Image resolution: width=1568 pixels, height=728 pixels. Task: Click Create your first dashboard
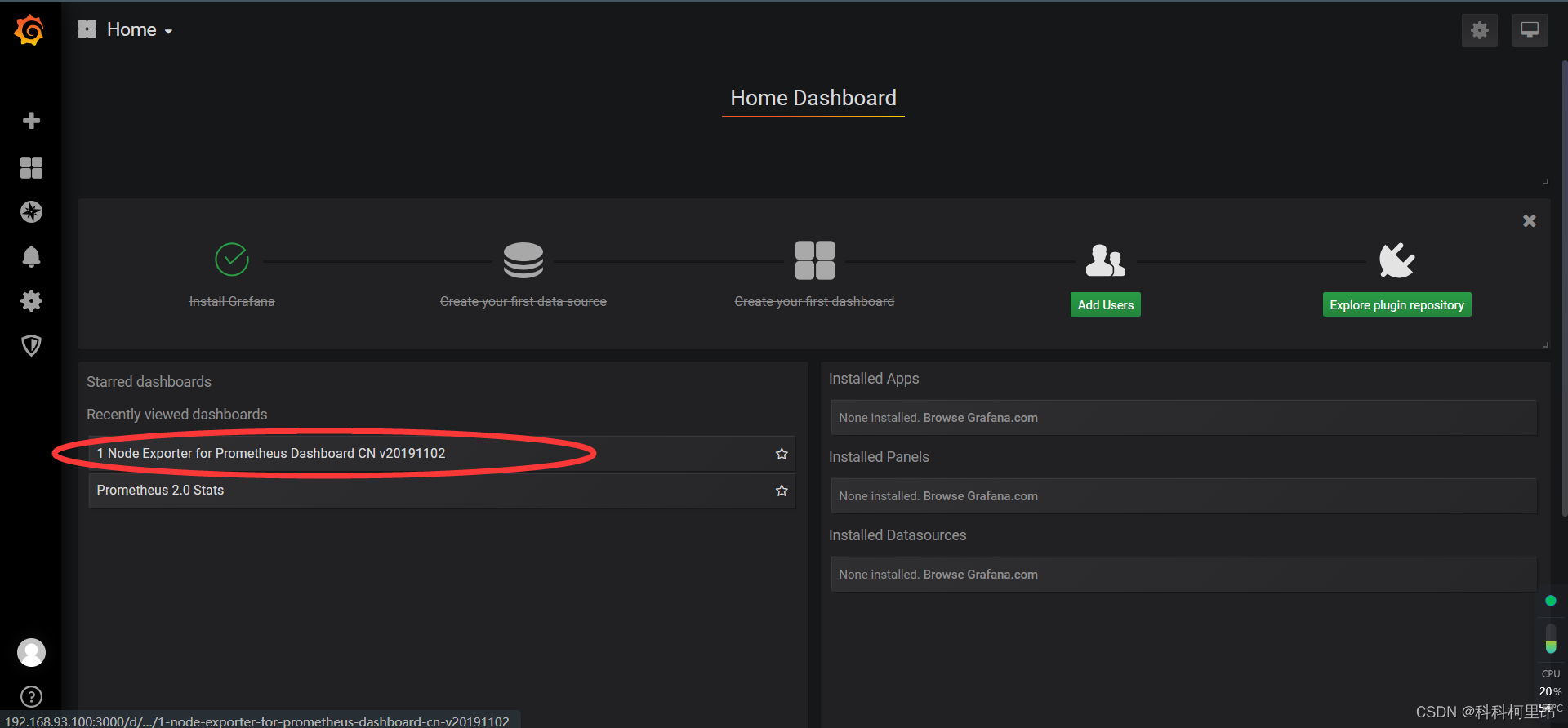click(x=814, y=301)
